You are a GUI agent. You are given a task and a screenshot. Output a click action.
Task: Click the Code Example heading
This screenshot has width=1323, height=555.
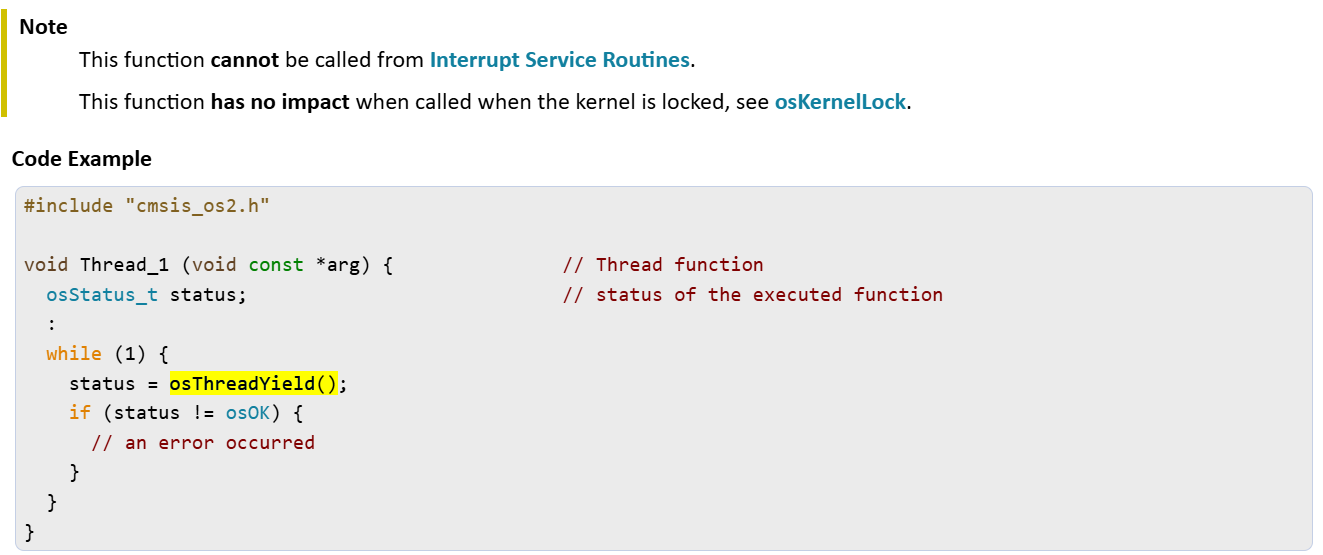(x=82, y=159)
